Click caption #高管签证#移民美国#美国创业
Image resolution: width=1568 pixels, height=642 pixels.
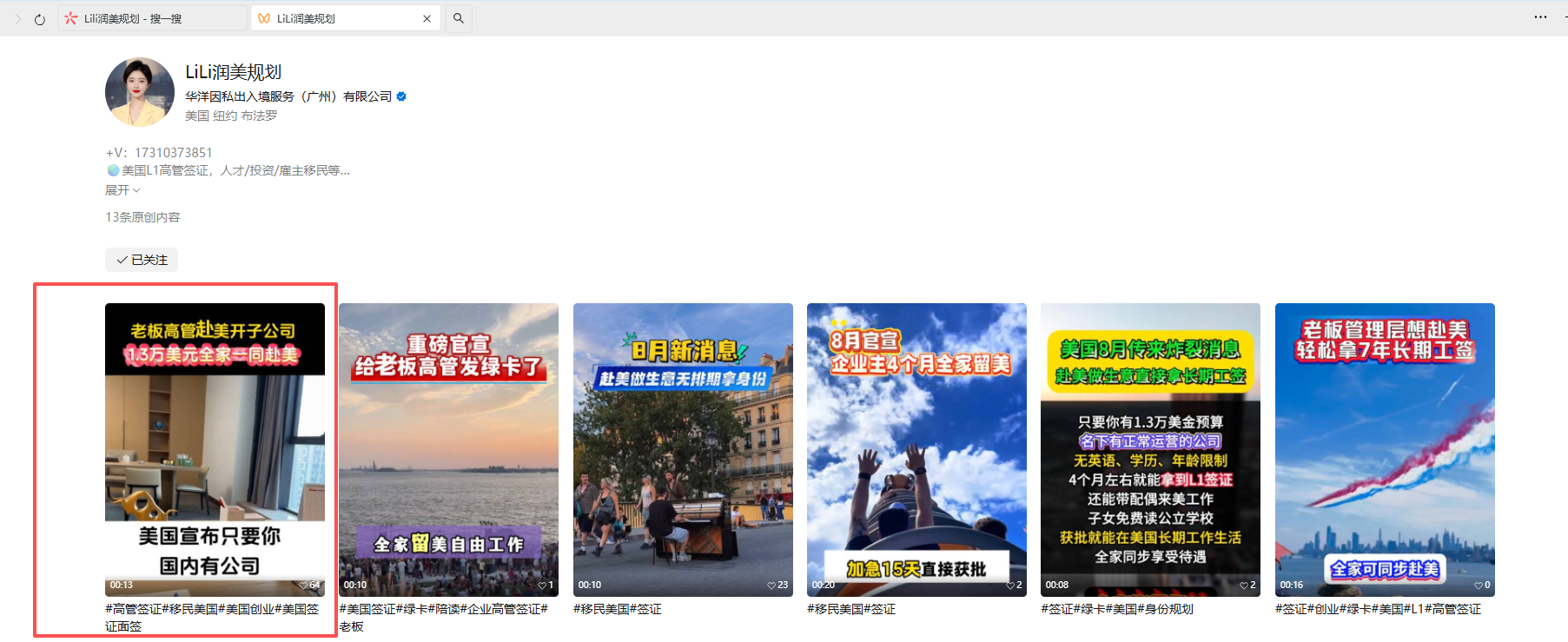(x=212, y=618)
